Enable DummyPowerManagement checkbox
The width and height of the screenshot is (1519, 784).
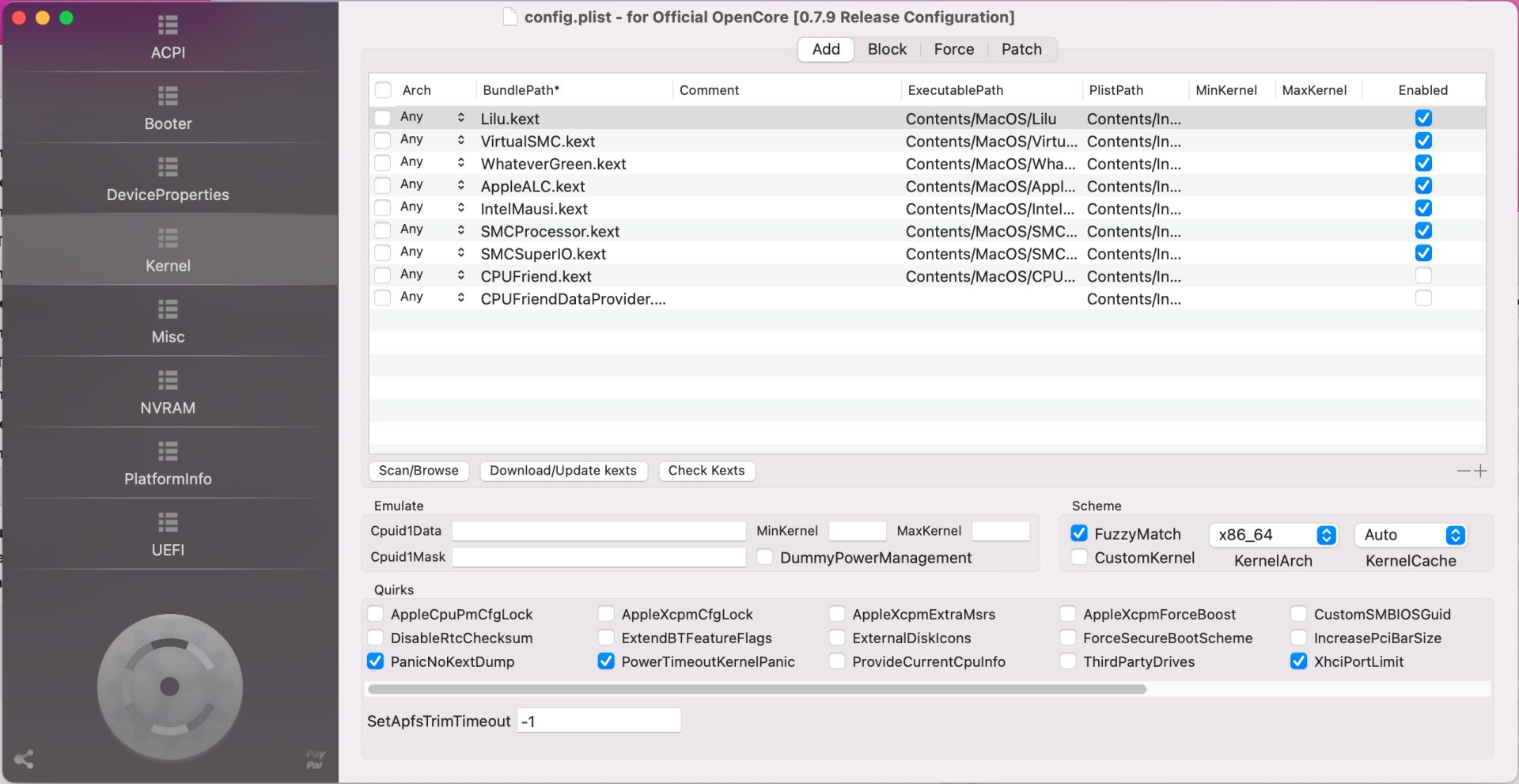(x=765, y=557)
